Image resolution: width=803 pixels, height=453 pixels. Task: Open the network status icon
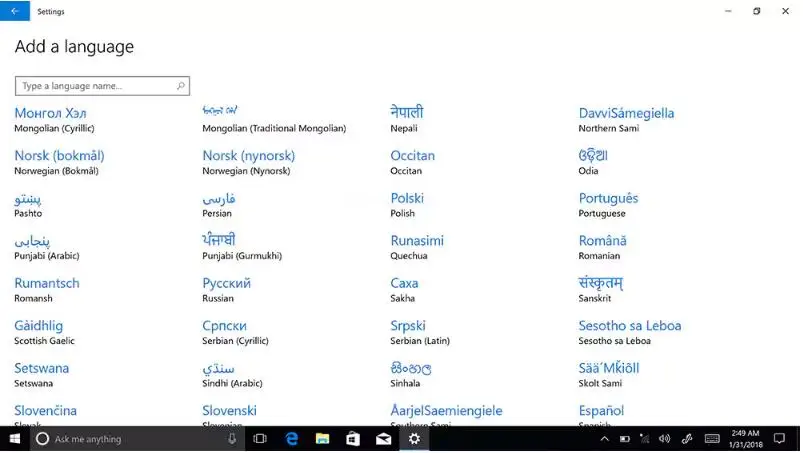[645, 439]
